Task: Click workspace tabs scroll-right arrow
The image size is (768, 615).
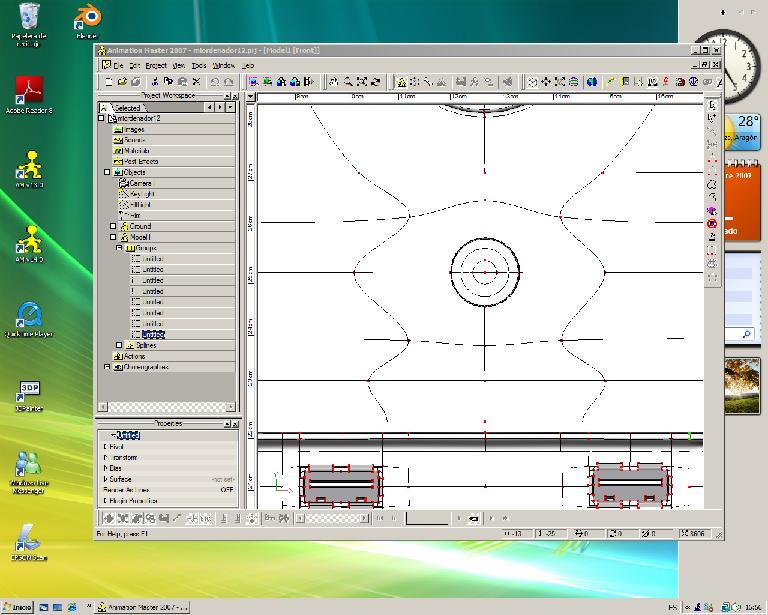Action: [x=220, y=107]
